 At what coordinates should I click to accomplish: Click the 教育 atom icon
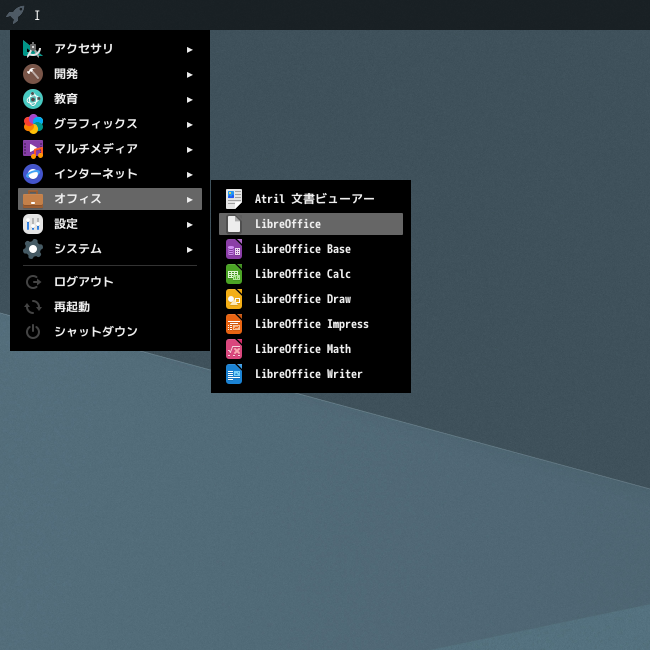point(33,99)
